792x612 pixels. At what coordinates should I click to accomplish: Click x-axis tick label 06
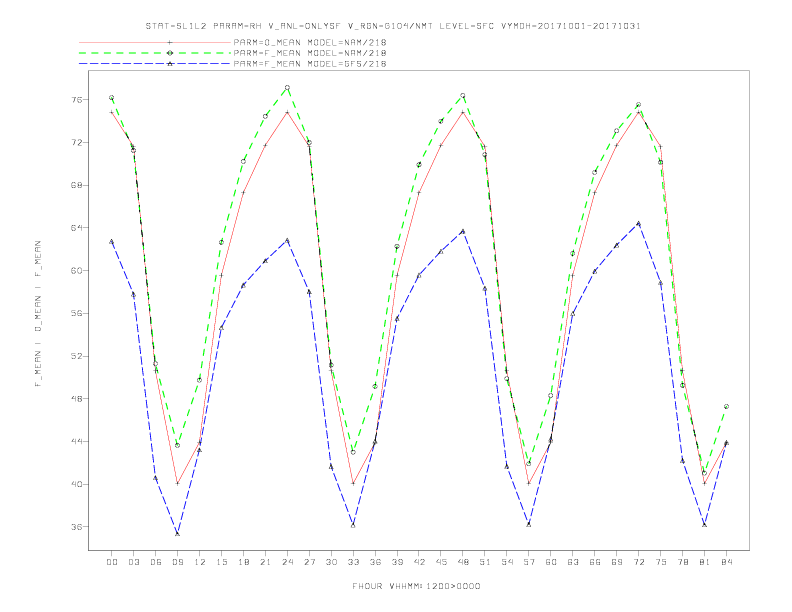tap(156, 562)
